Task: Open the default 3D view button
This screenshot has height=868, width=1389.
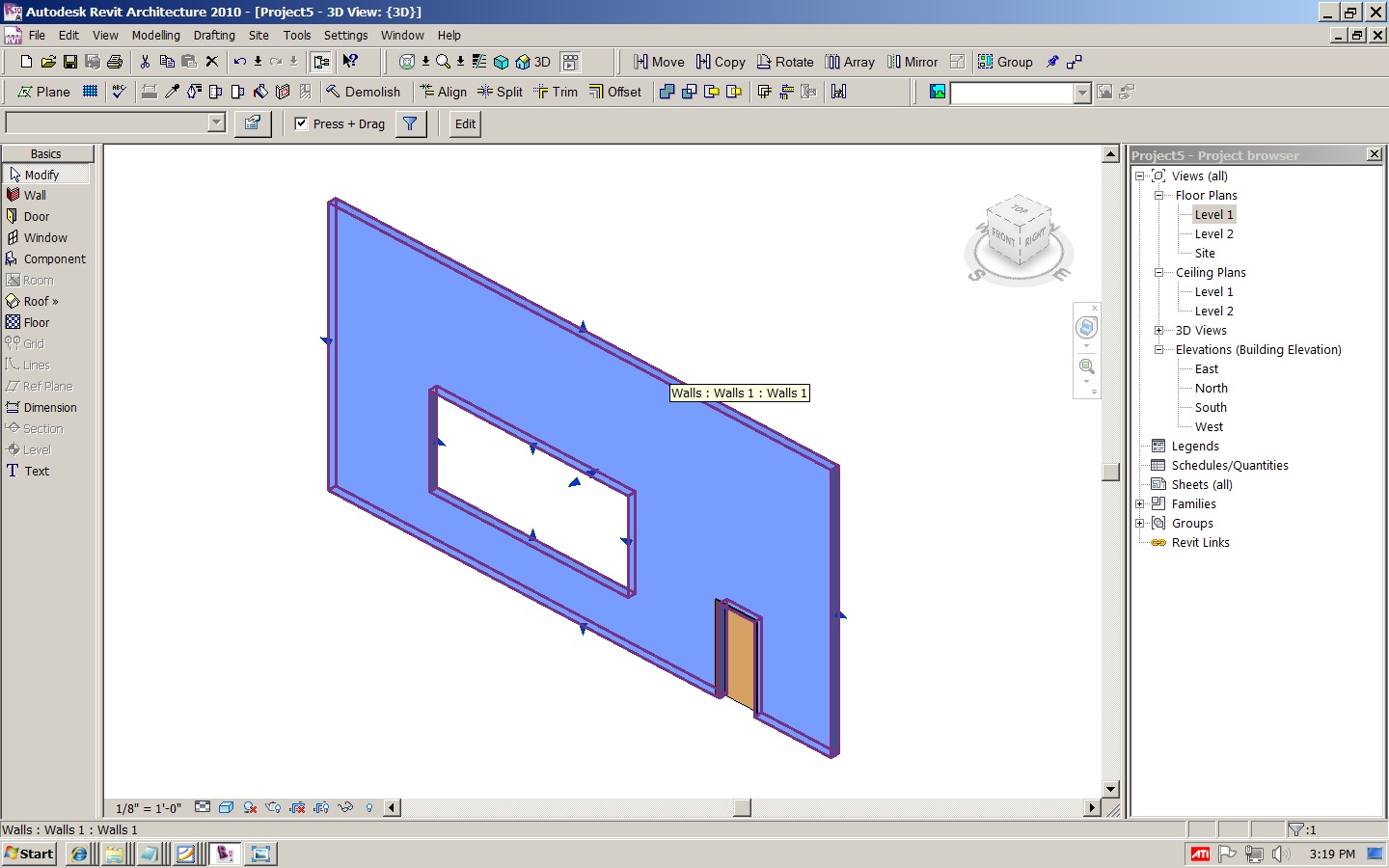Action: coord(532,62)
